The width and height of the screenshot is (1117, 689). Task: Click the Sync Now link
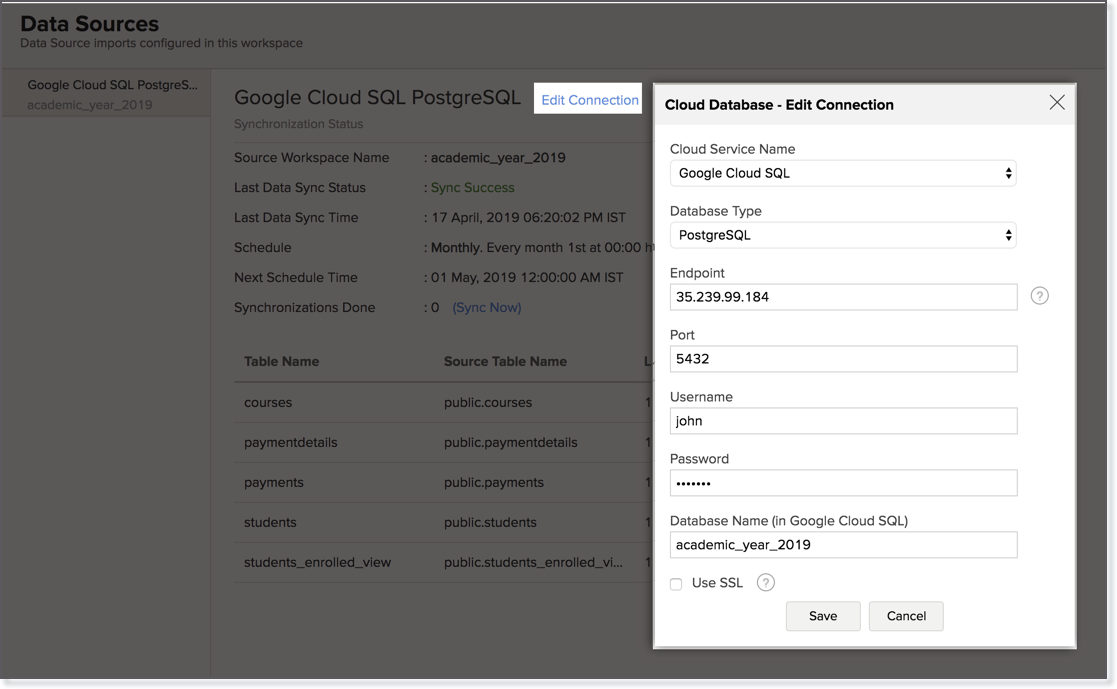click(x=487, y=307)
